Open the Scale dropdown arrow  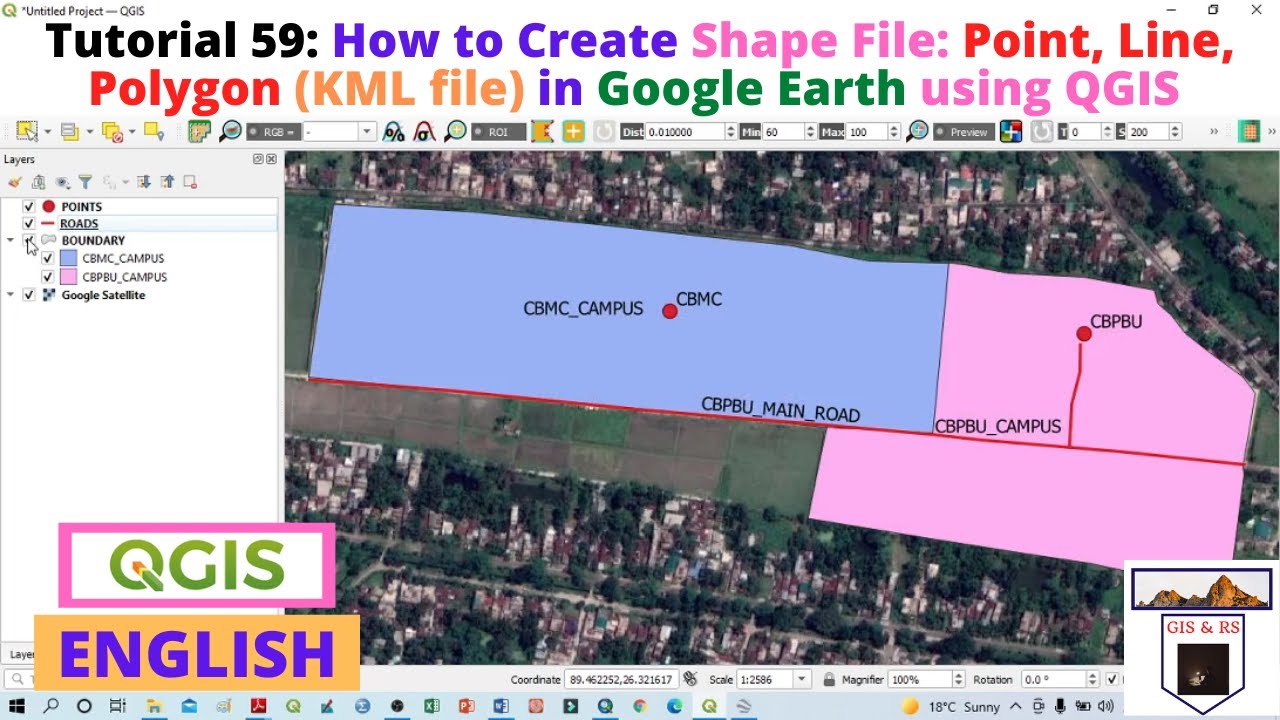[801, 679]
